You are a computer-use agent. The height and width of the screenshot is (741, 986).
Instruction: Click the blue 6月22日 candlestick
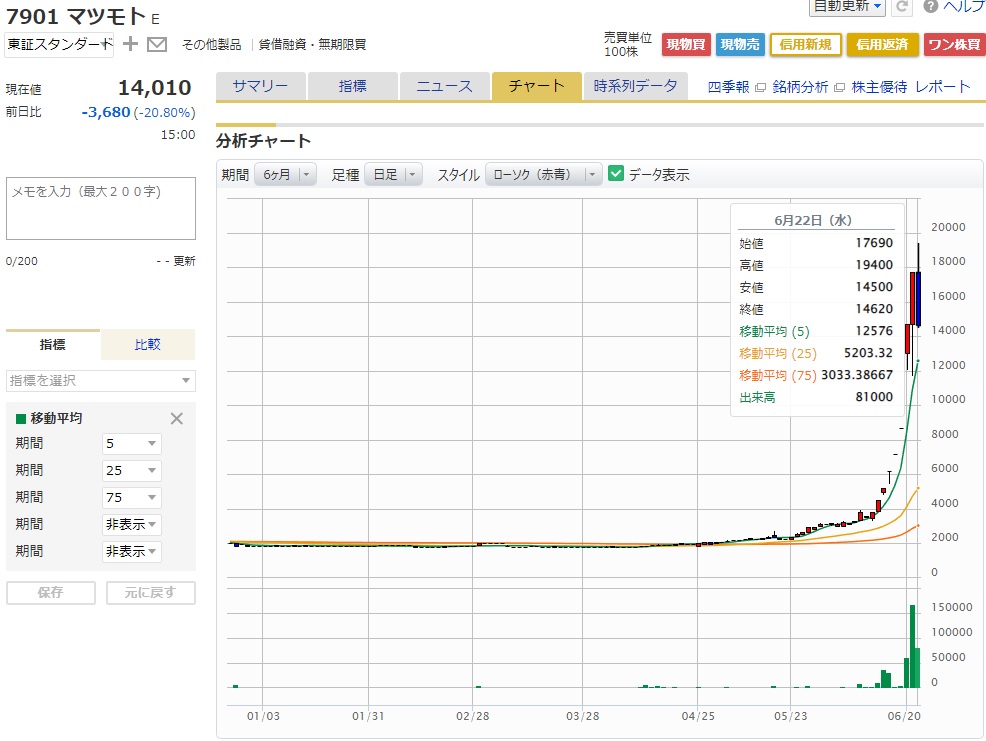point(919,299)
